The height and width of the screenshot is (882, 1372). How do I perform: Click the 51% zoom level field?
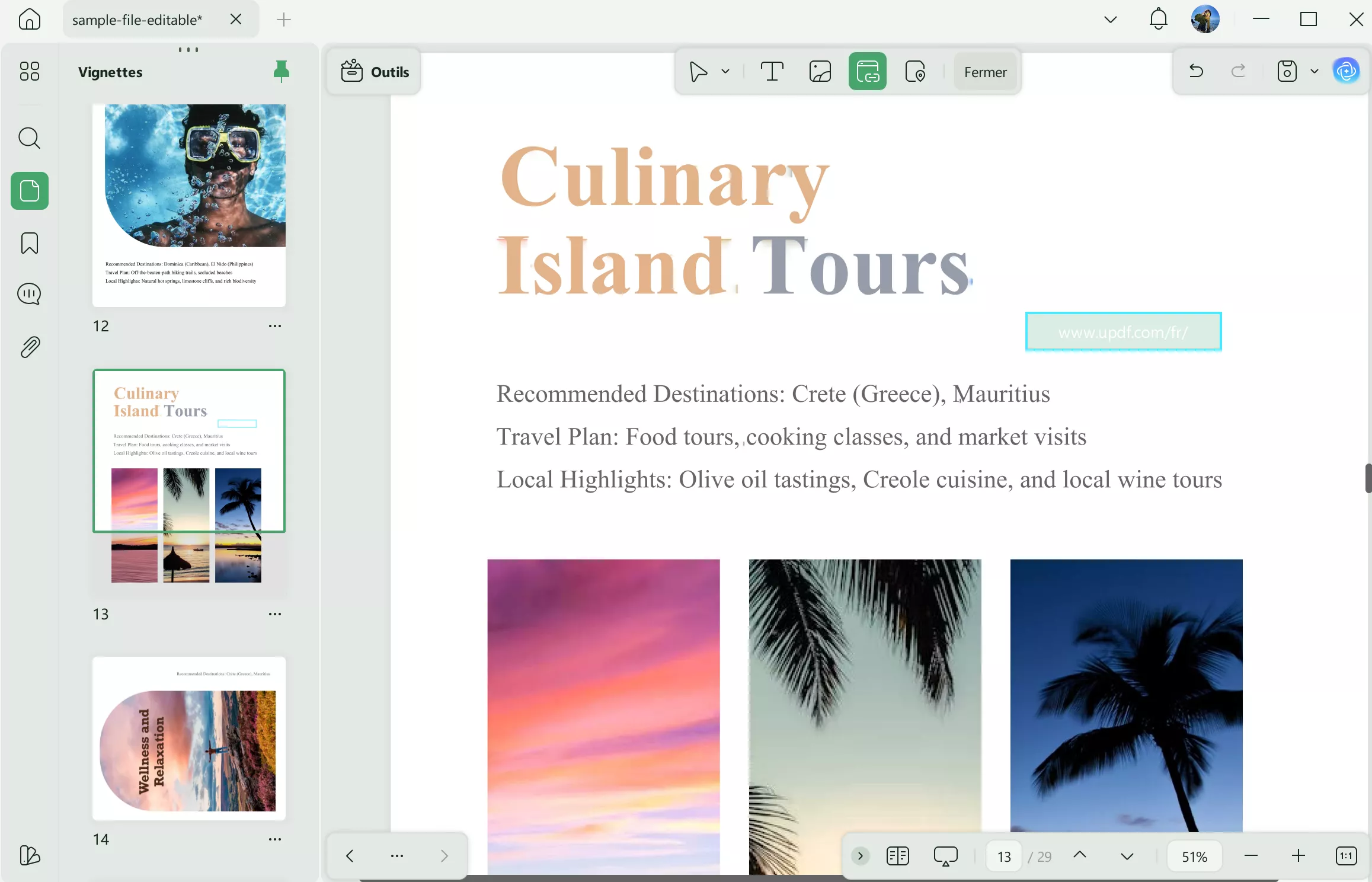(1194, 856)
